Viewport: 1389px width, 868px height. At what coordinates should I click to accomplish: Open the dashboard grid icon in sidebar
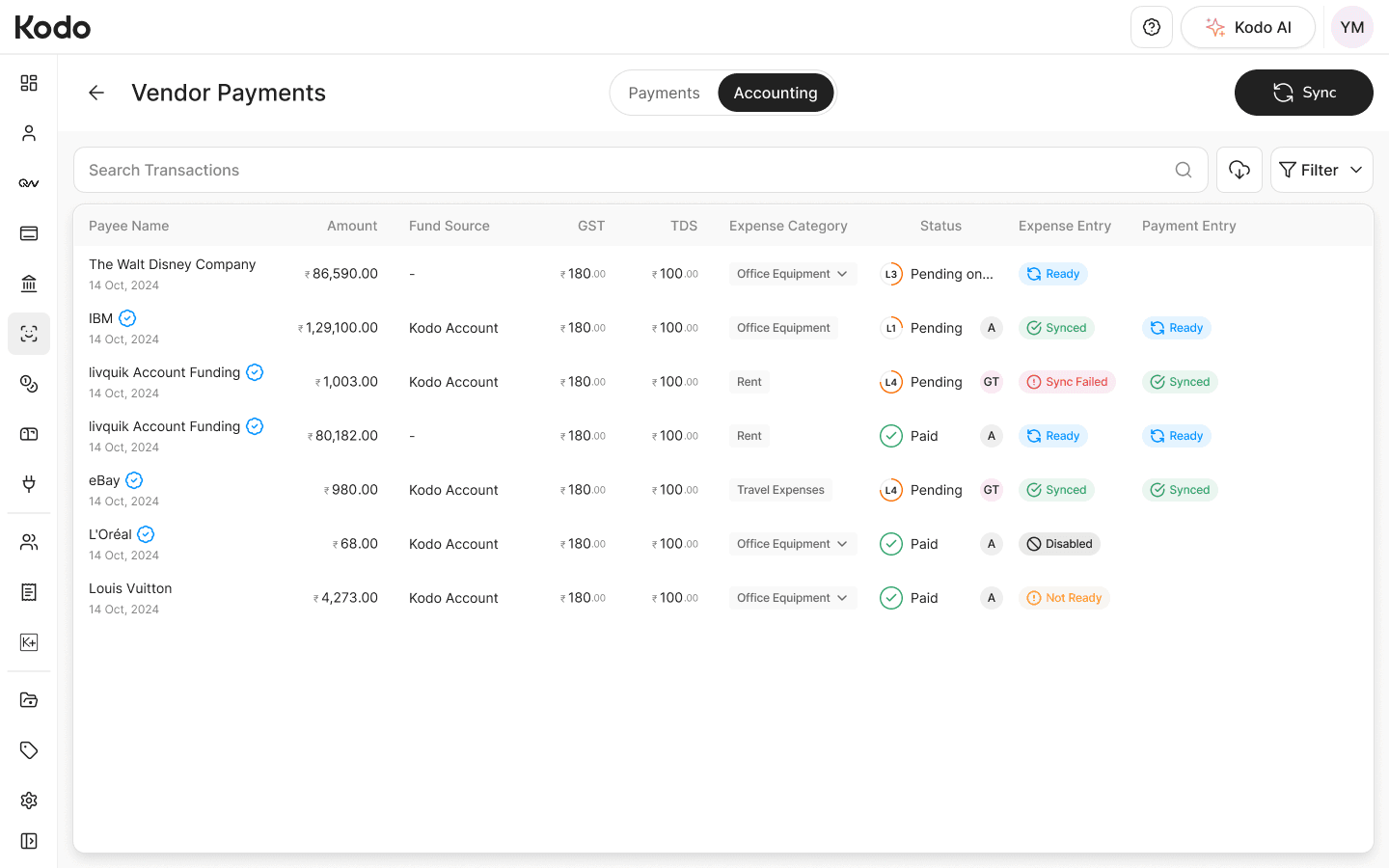(x=29, y=83)
